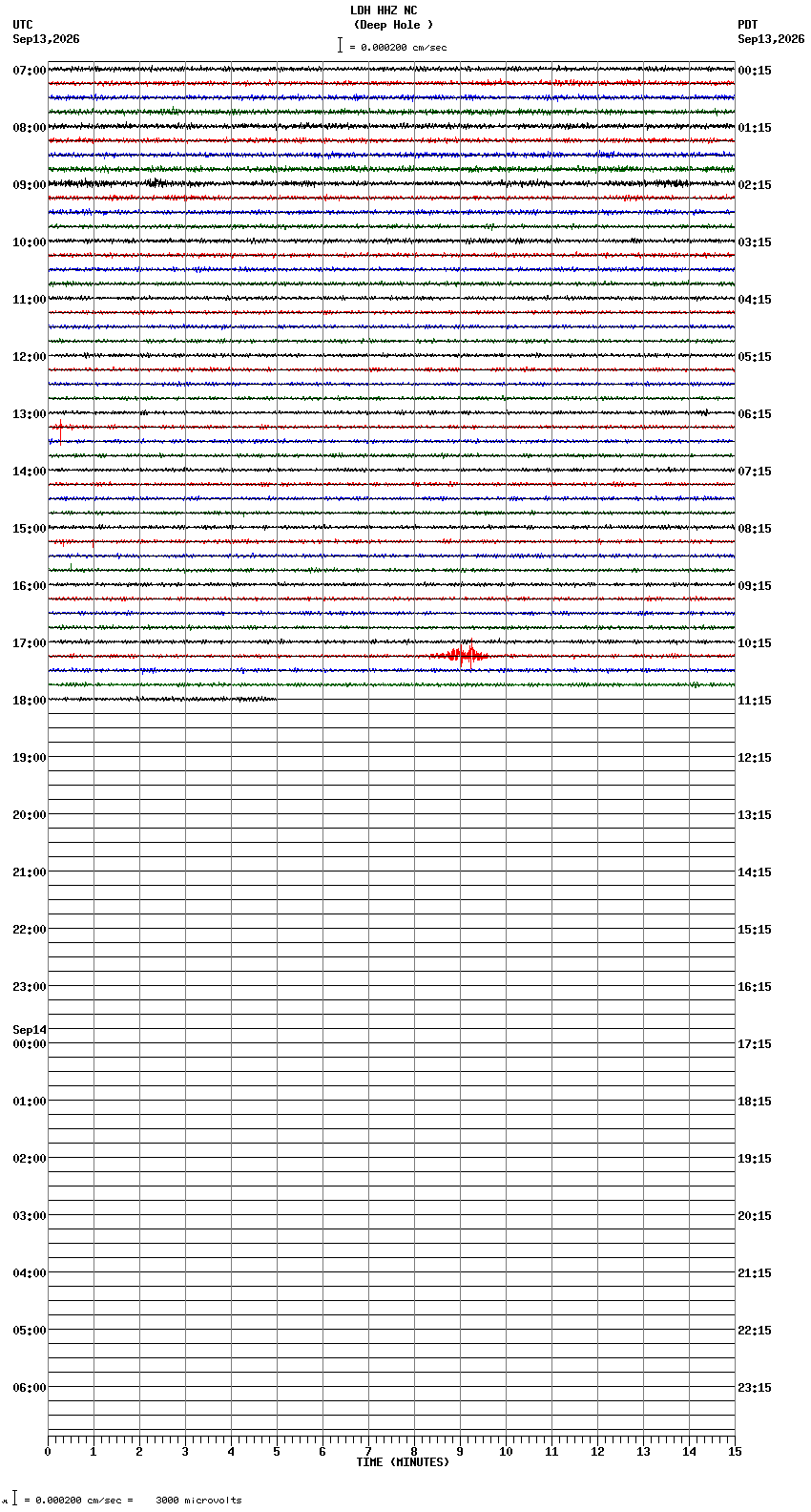Click the 06:15 PDT time label
The height and width of the screenshot is (1512, 811).
755,413
